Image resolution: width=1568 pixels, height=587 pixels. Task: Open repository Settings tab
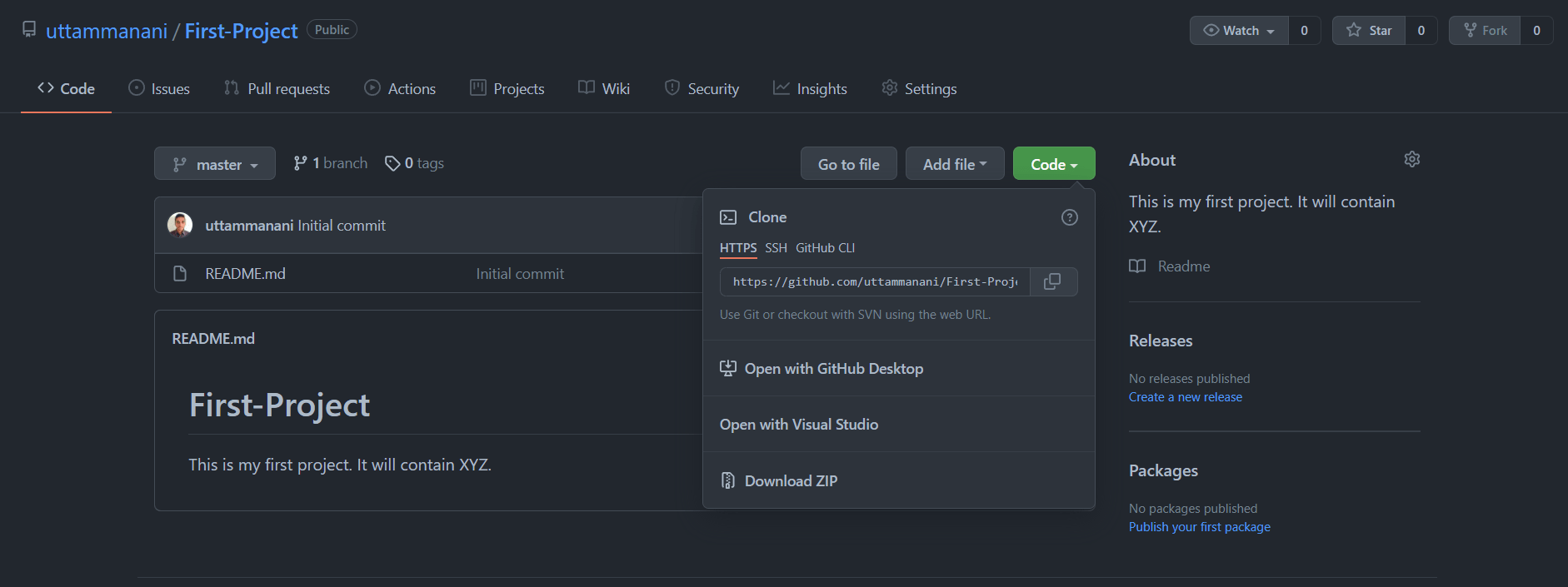coord(919,88)
